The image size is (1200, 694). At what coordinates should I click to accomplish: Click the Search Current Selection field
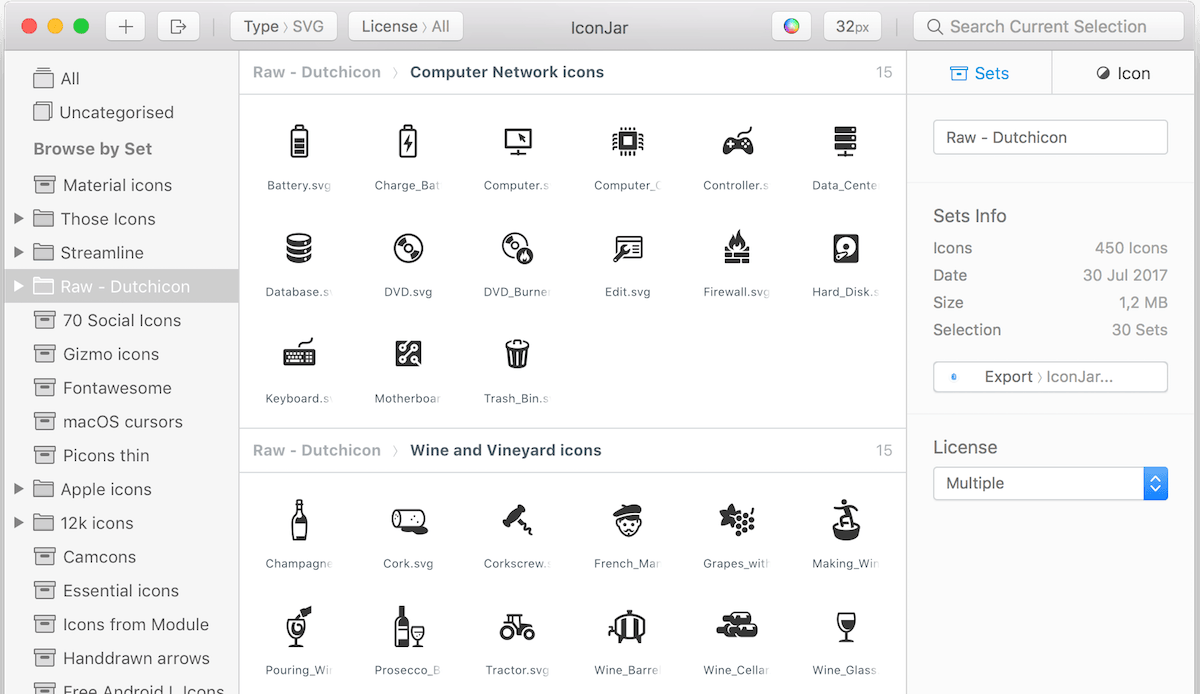tap(1049, 26)
